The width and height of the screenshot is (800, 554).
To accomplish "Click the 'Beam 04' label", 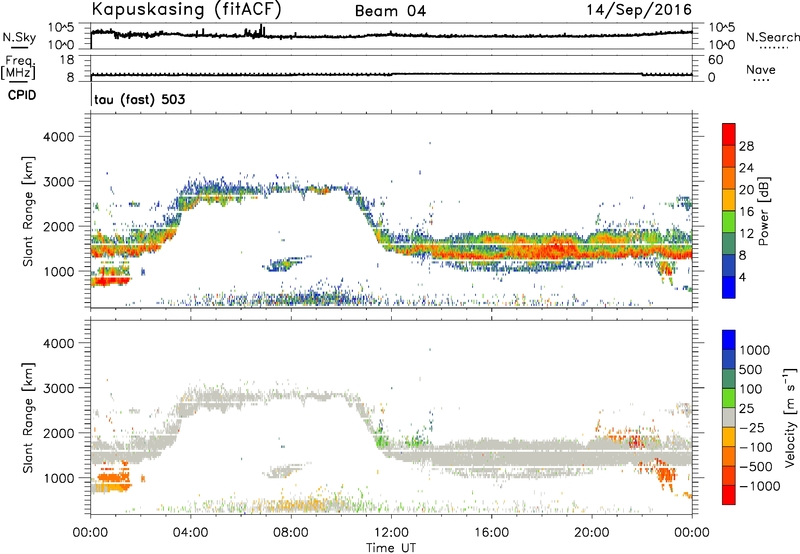I will 390,11.
